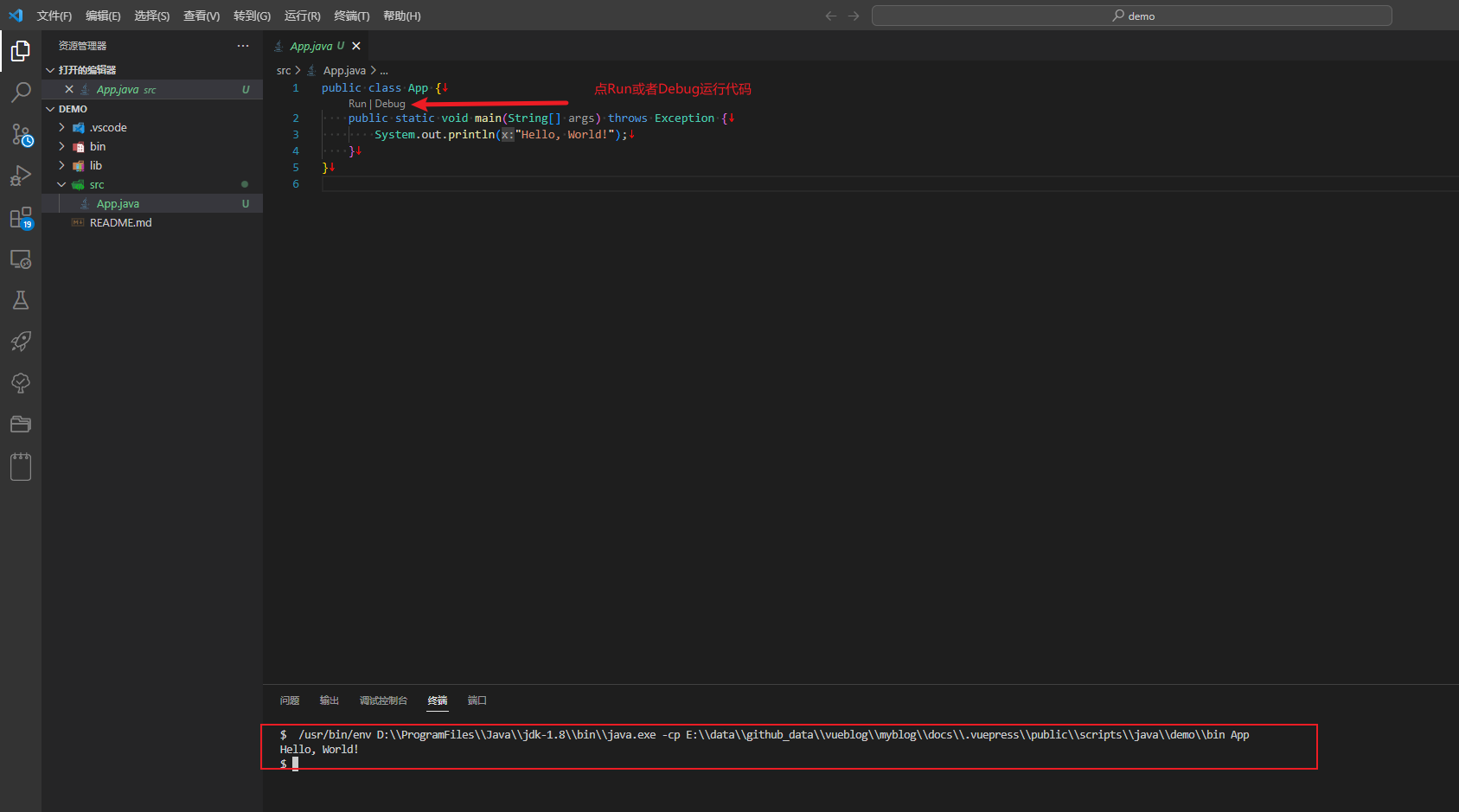The height and width of the screenshot is (812, 1459).
Task: Open Extensions view with badge 19
Action: [x=21, y=217]
